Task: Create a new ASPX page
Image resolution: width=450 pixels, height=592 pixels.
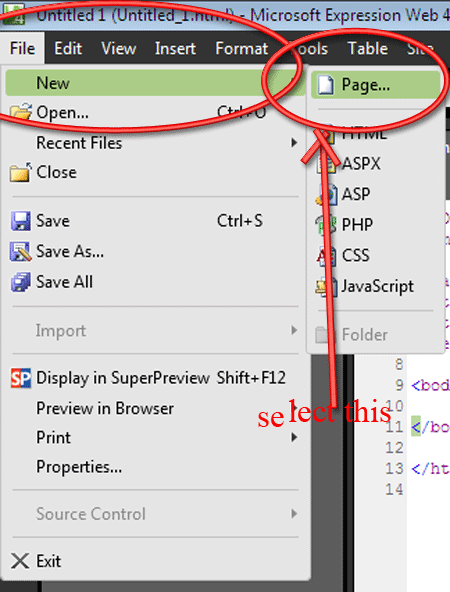Action: click(376, 164)
